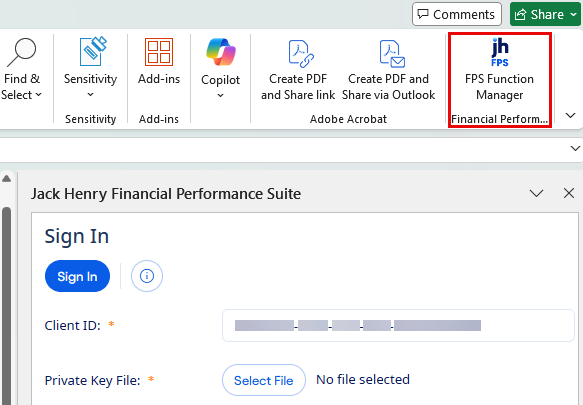This screenshot has width=583, height=405.
Task: Click Create PDF and Share via Outlook
Action: 389,70
